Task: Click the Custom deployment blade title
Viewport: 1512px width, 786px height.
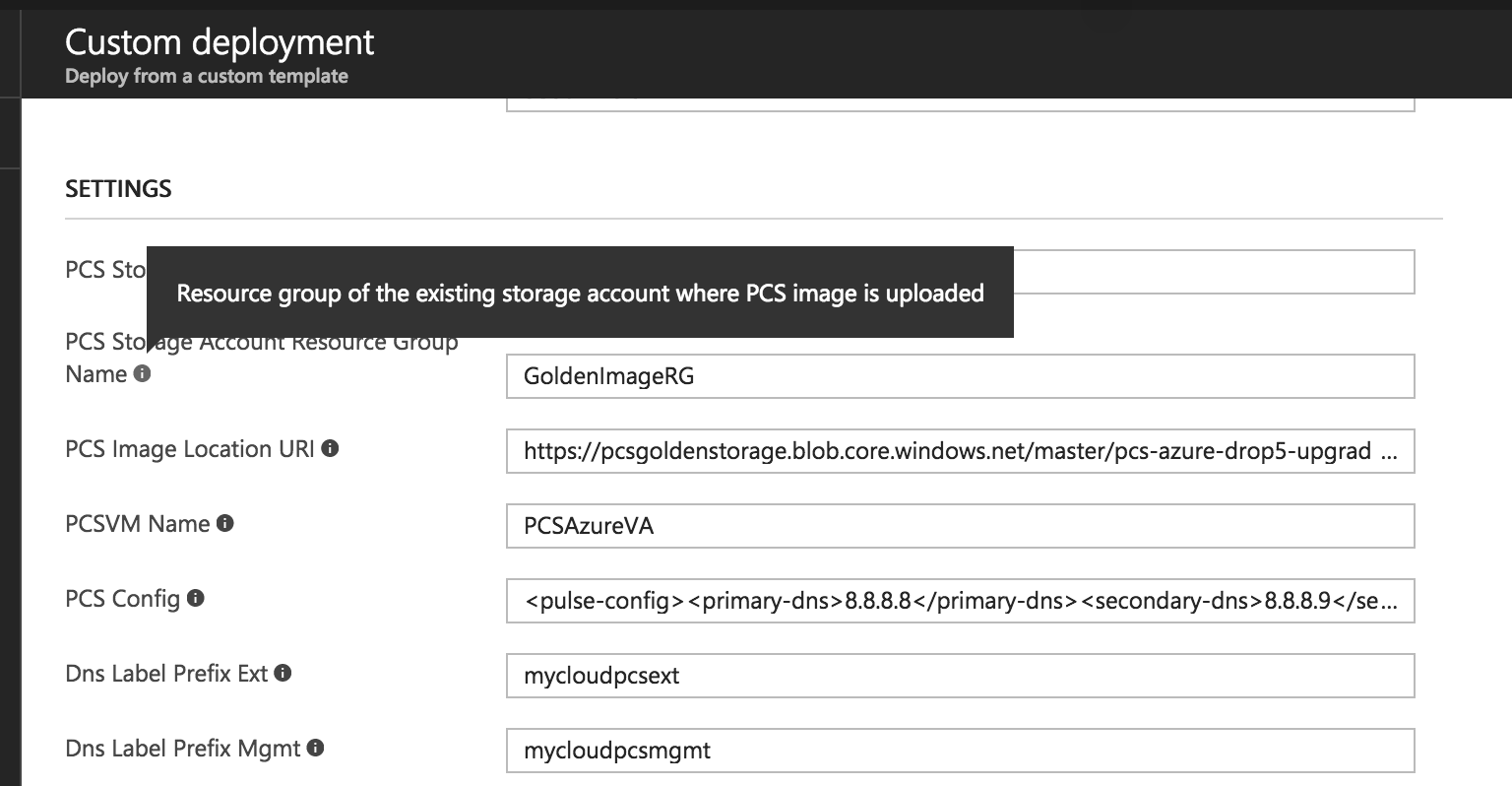Action: pyautogui.click(x=220, y=42)
